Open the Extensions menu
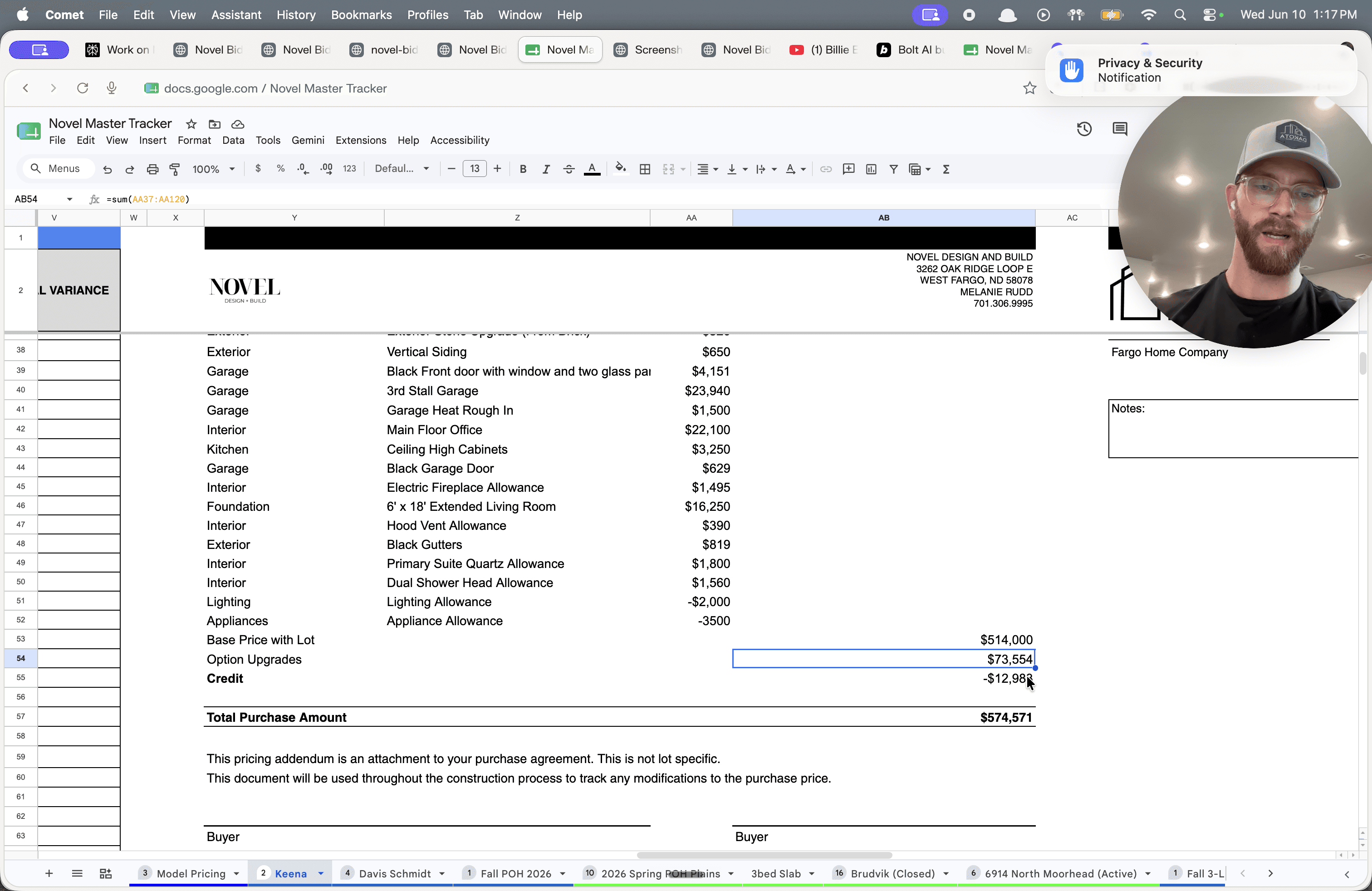1372x891 pixels. pyautogui.click(x=361, y=140)
